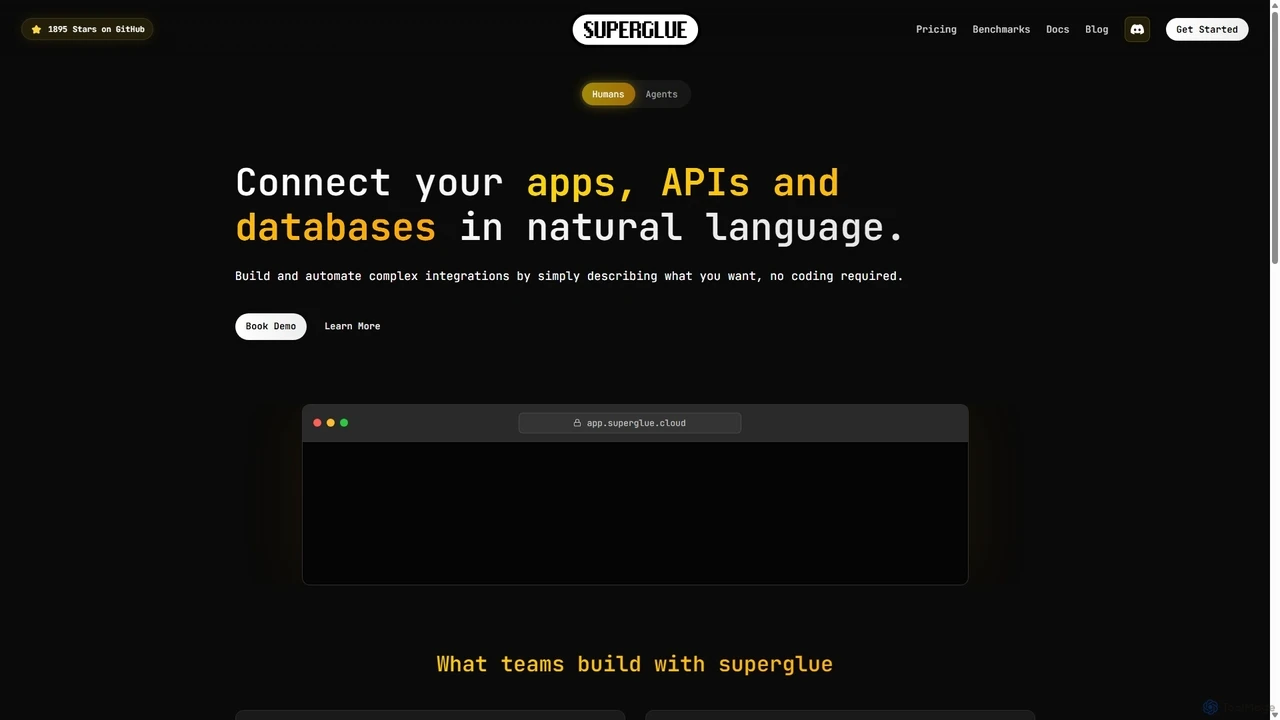Click the app.superglue.cloud address bar

630,423
